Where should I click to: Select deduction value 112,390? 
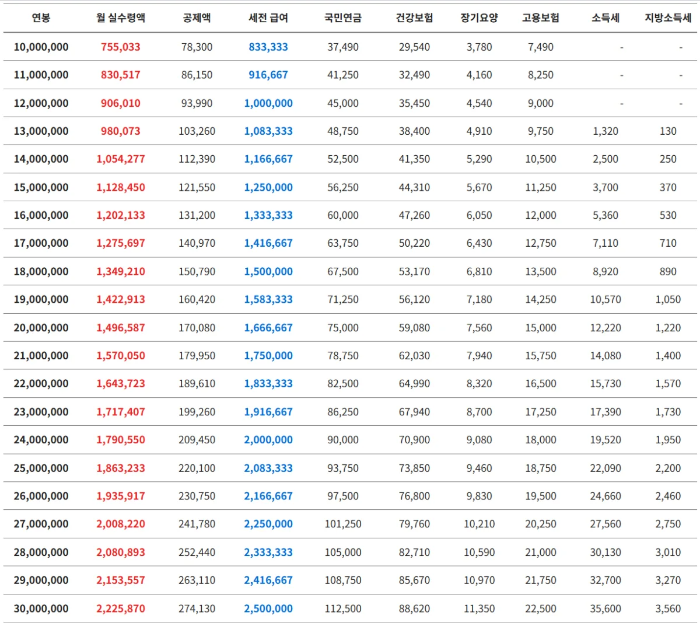click(x=197, y=159)
